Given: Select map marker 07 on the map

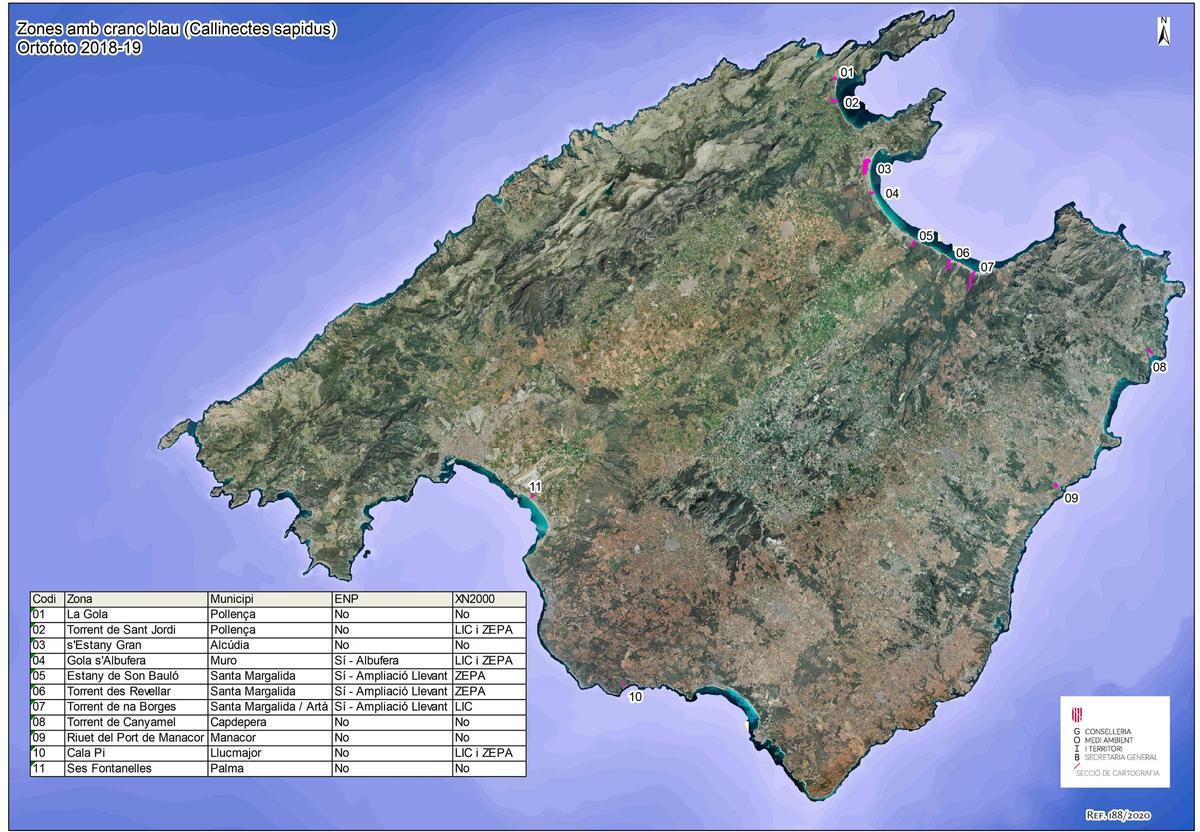Looking at the screenshot, I should click(986, 267).
